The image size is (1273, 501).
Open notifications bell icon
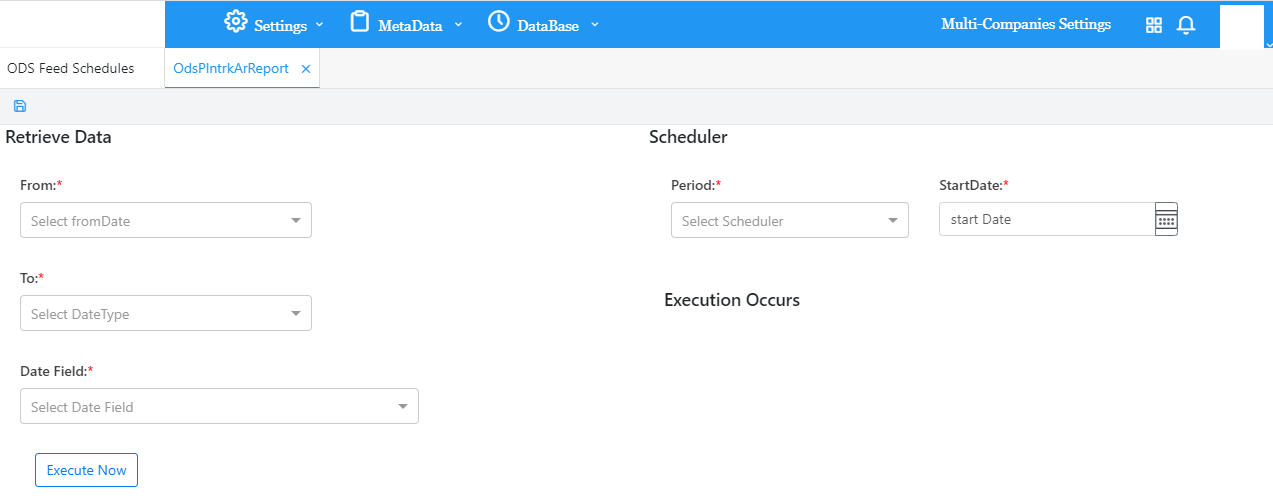[x=1186, y=25]
